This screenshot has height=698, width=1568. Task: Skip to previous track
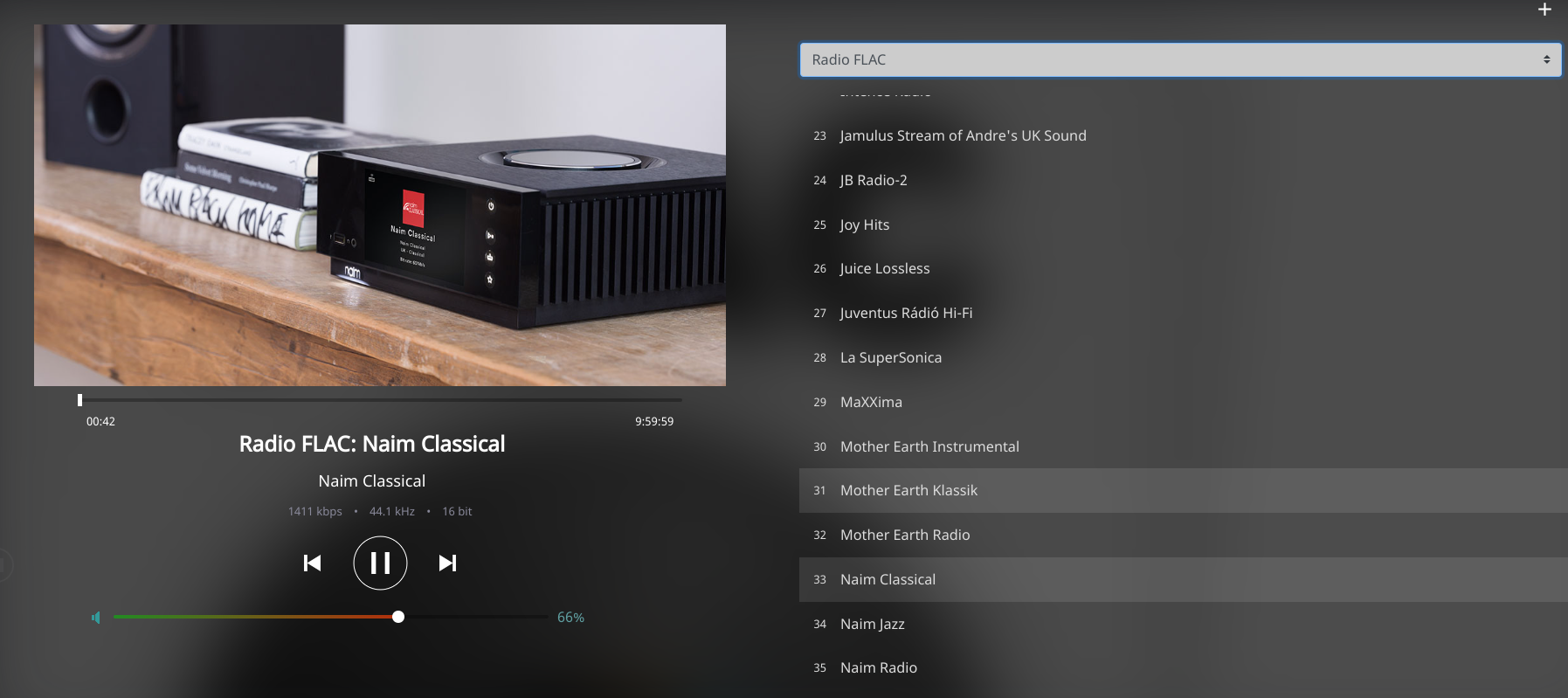tap(312, 563)
